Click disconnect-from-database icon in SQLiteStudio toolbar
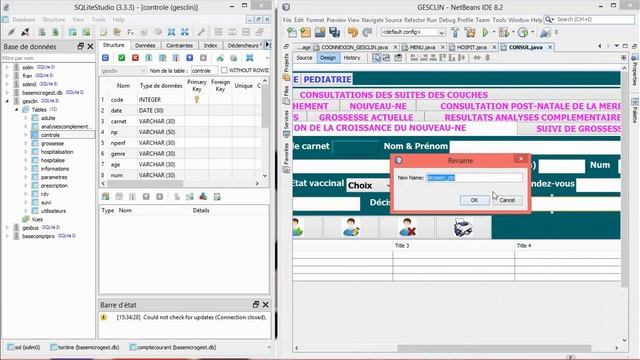This screenshot has width=640, height=360. pos(25,32)
